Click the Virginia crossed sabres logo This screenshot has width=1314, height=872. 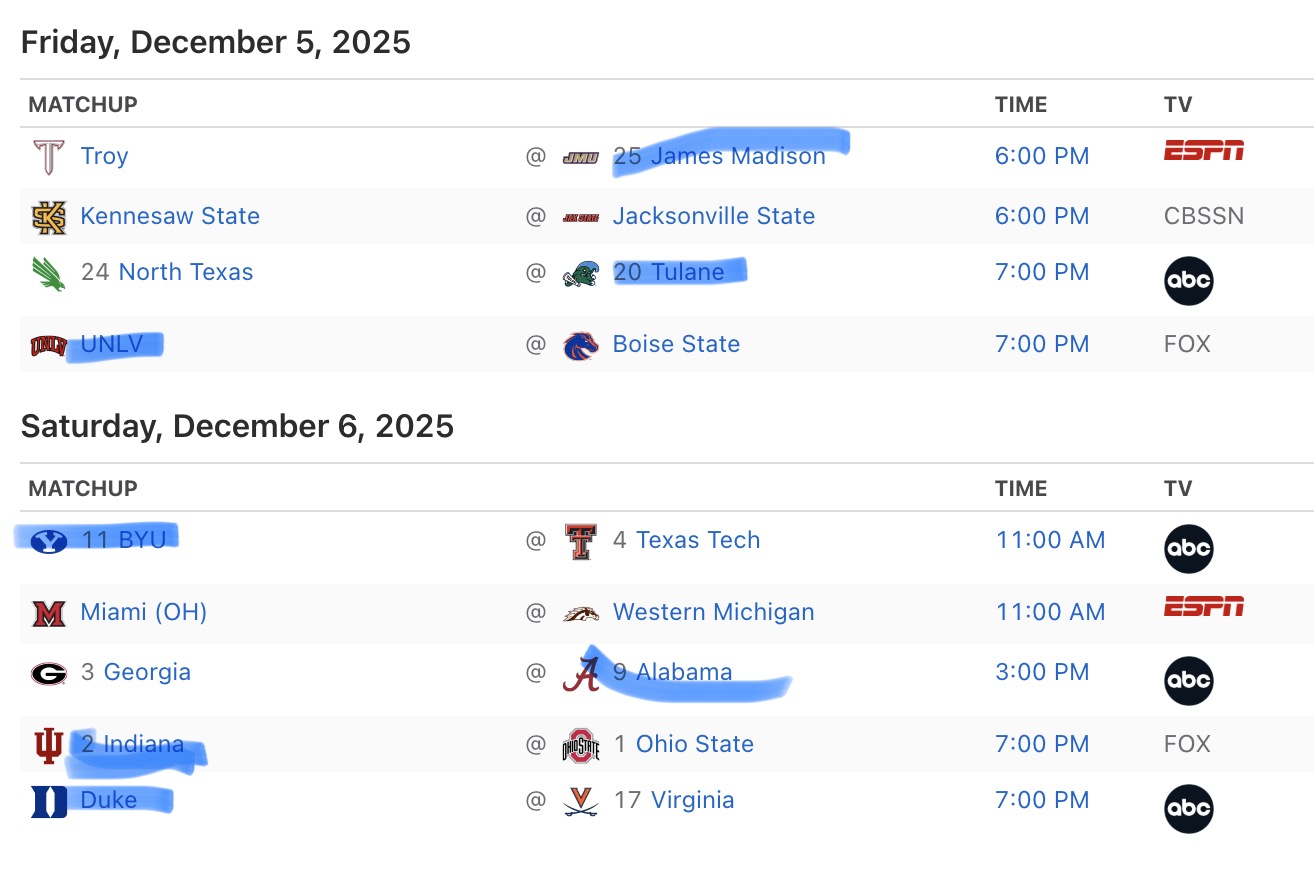580,801
